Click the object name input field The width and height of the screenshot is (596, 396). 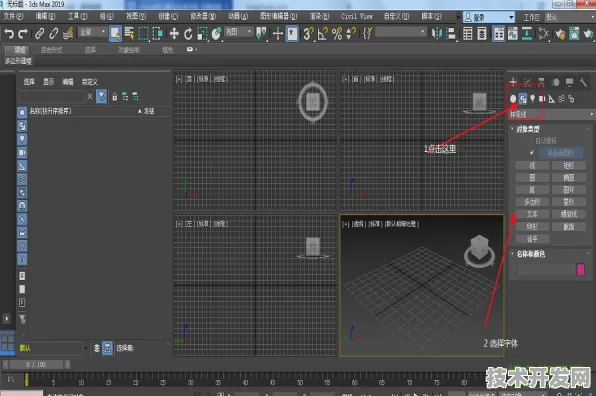546,269
